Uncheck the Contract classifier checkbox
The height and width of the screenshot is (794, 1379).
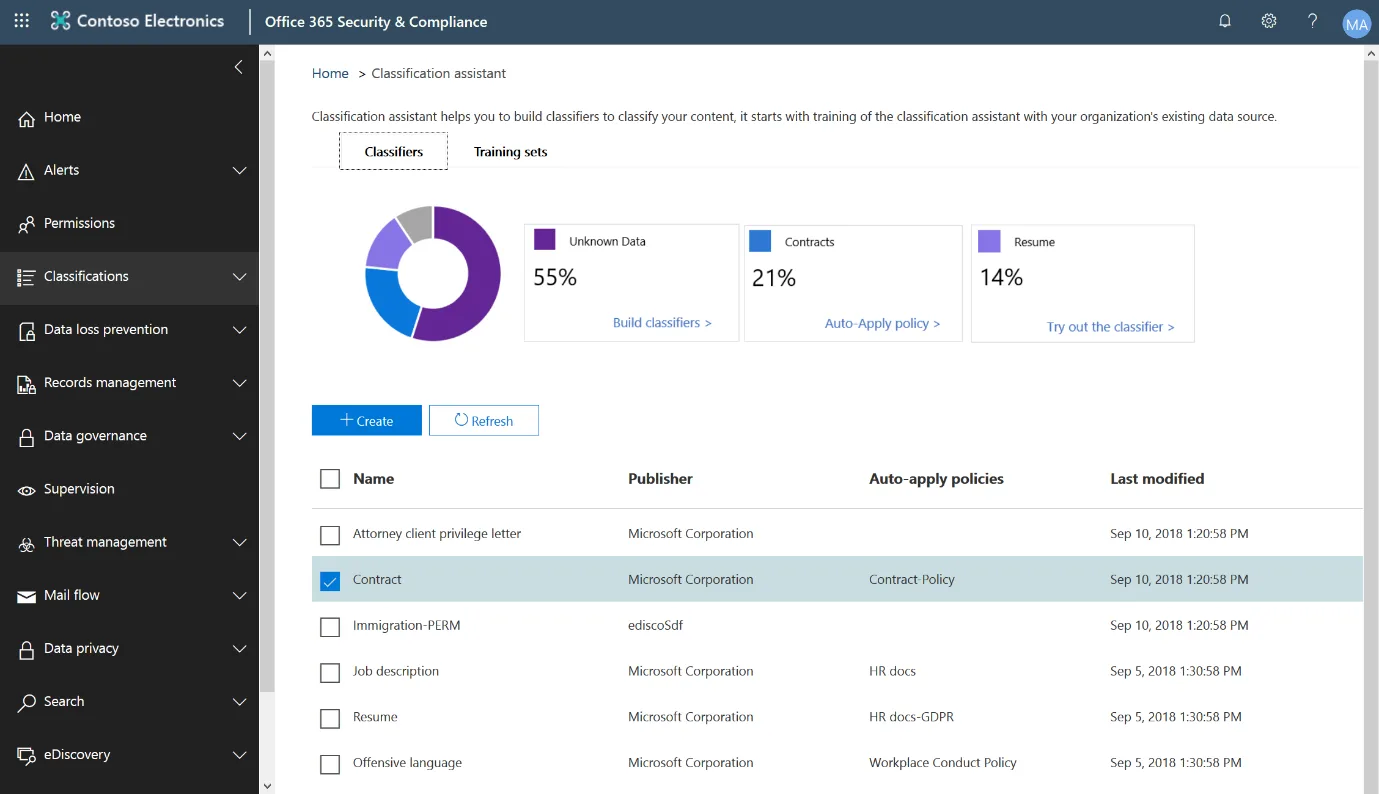pos(330,581)
